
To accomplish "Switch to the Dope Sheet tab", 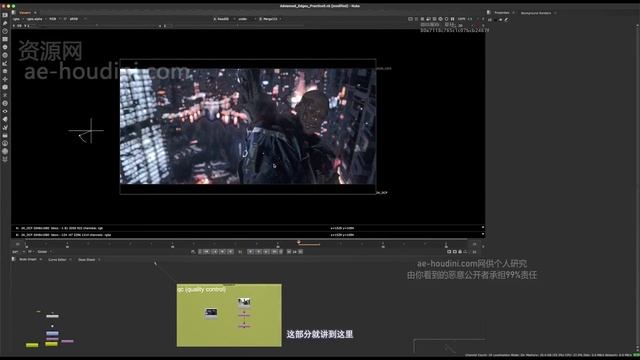I will (87, 260).
